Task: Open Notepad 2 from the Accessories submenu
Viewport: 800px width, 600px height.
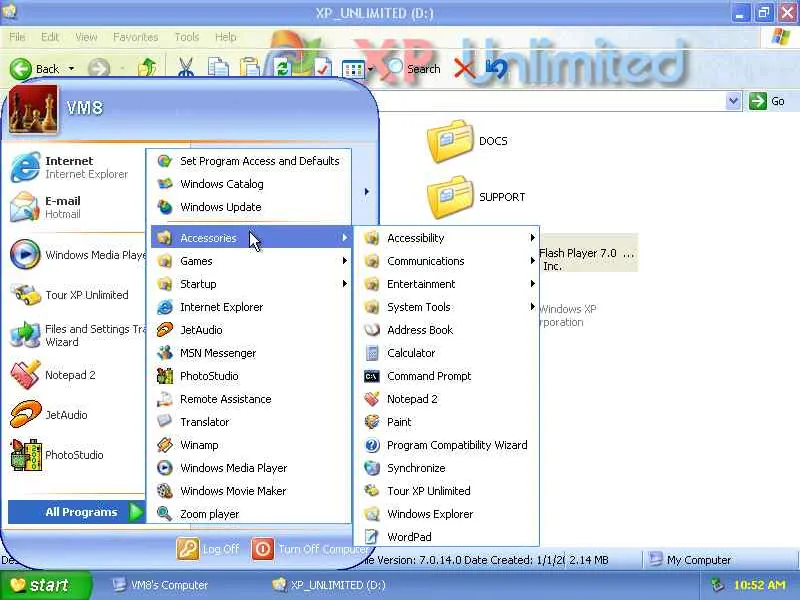Action: [447, 398]
